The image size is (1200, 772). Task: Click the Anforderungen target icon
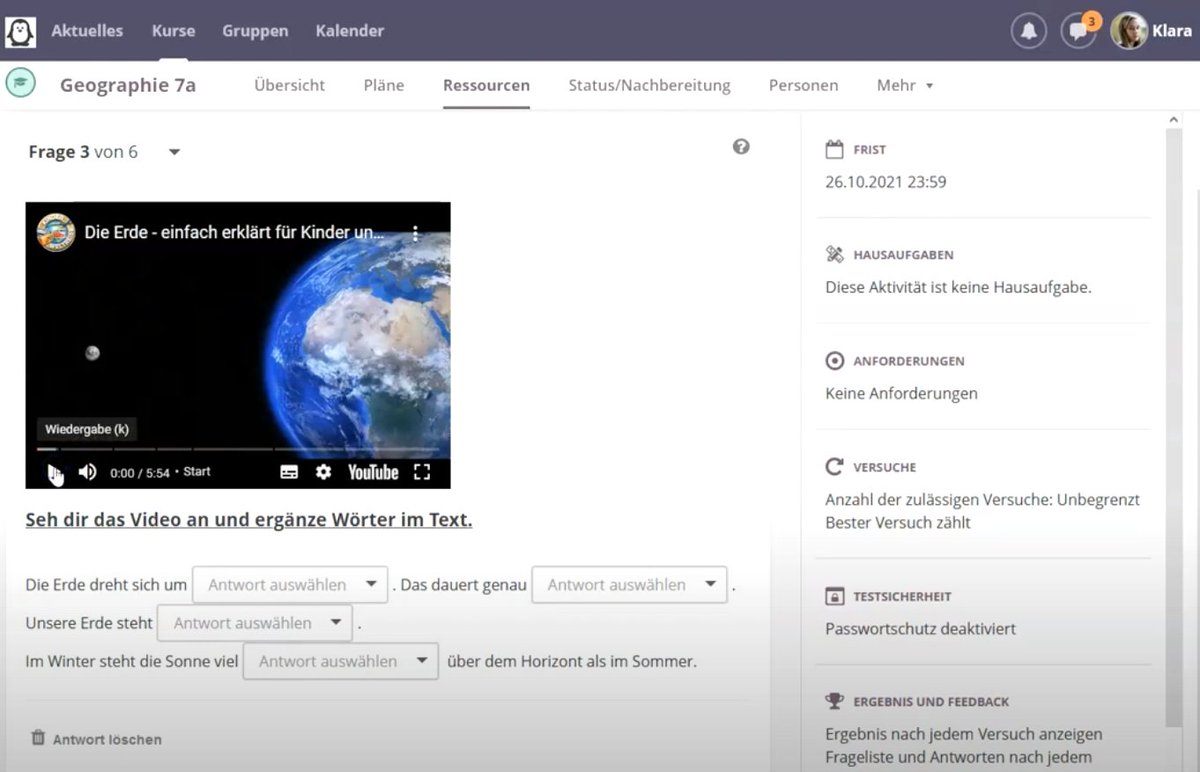[x=835, y=361]
